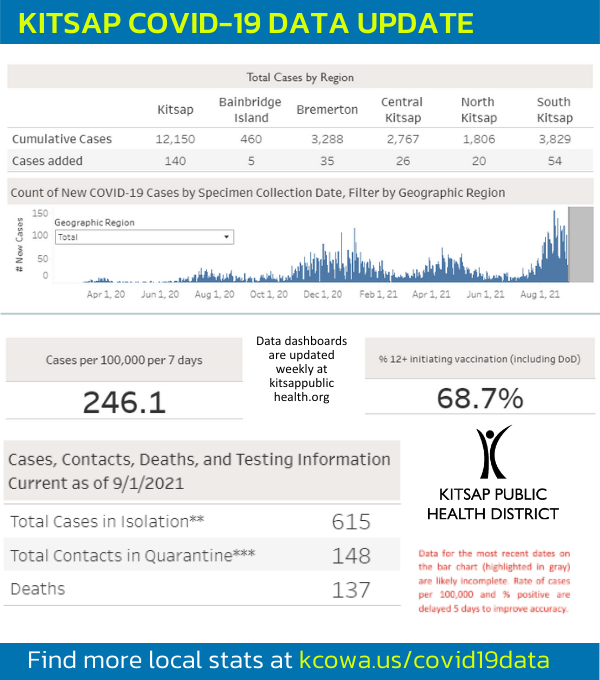Click the South Kitsap column header
The width and height of the screenshot is (600, 680).
click(x=553, y=108)
